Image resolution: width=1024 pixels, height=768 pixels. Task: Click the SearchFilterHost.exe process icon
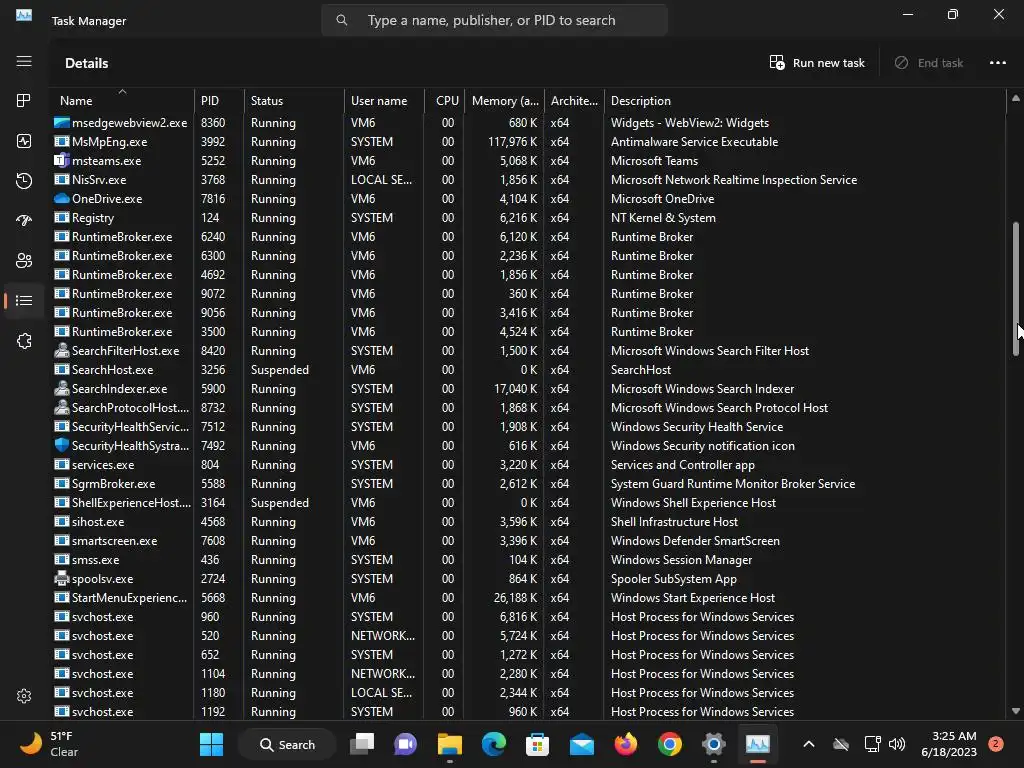click(61, 351)
